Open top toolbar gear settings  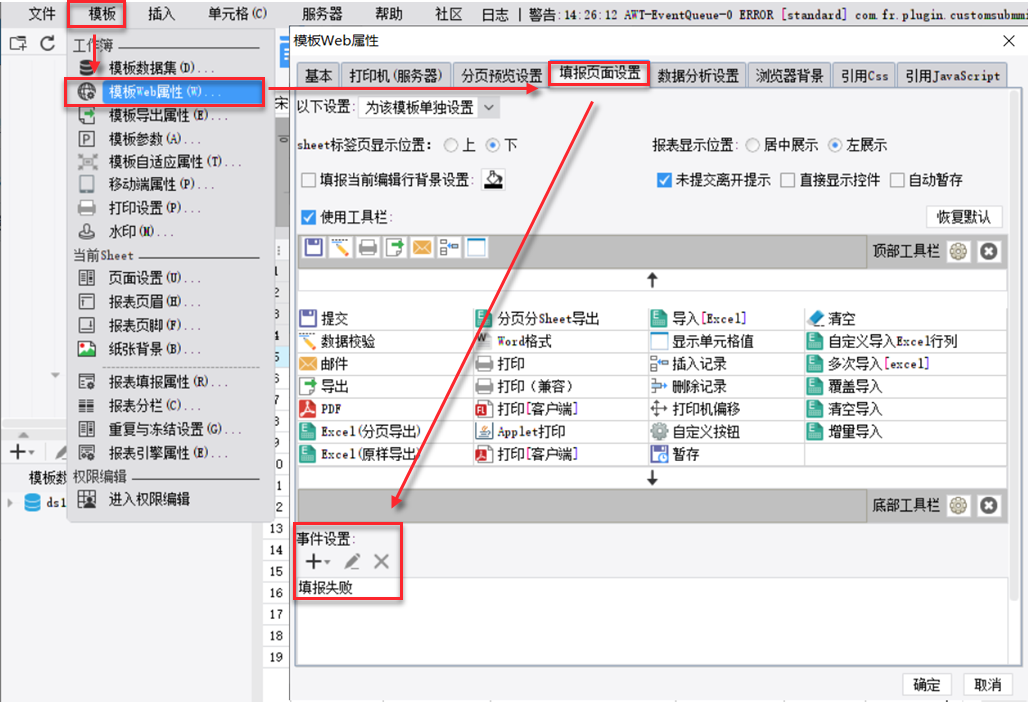(x=958, y=251)
